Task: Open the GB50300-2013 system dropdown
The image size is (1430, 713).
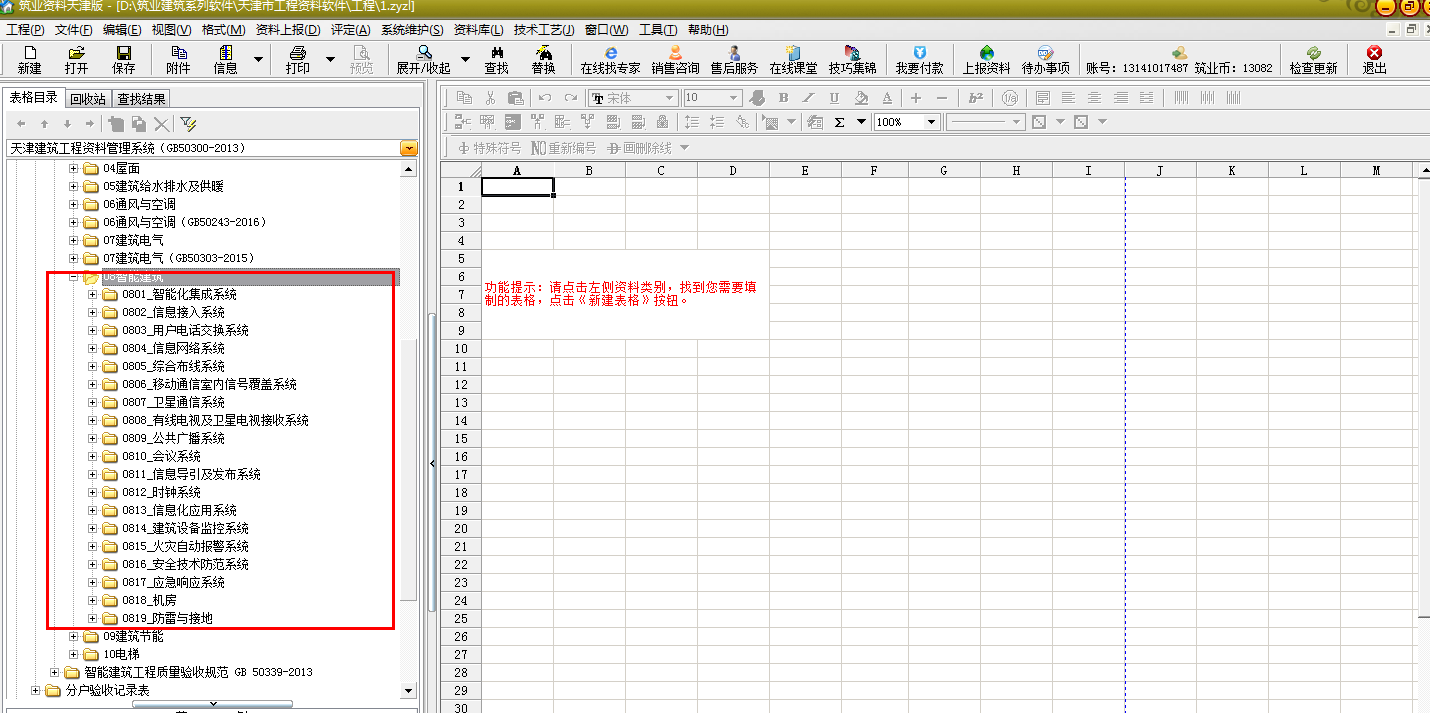Action: pos(407,146)
